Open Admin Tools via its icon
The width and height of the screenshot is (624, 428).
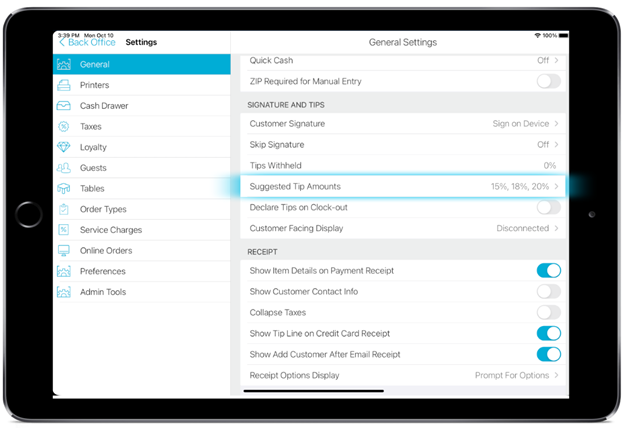[x=64, y=292]
